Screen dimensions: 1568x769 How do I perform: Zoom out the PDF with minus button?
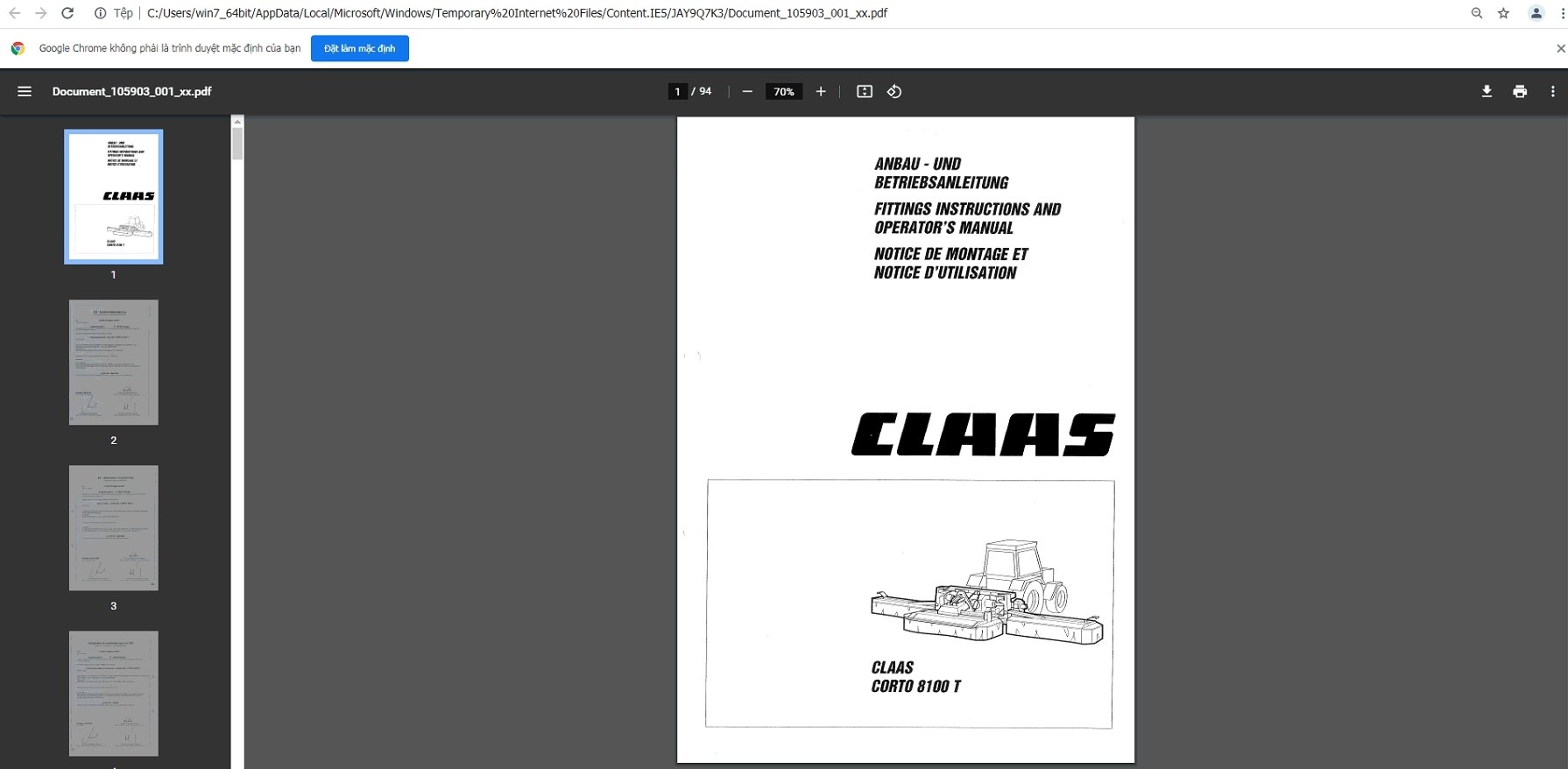pyautogui.click(x=747, y=91)
